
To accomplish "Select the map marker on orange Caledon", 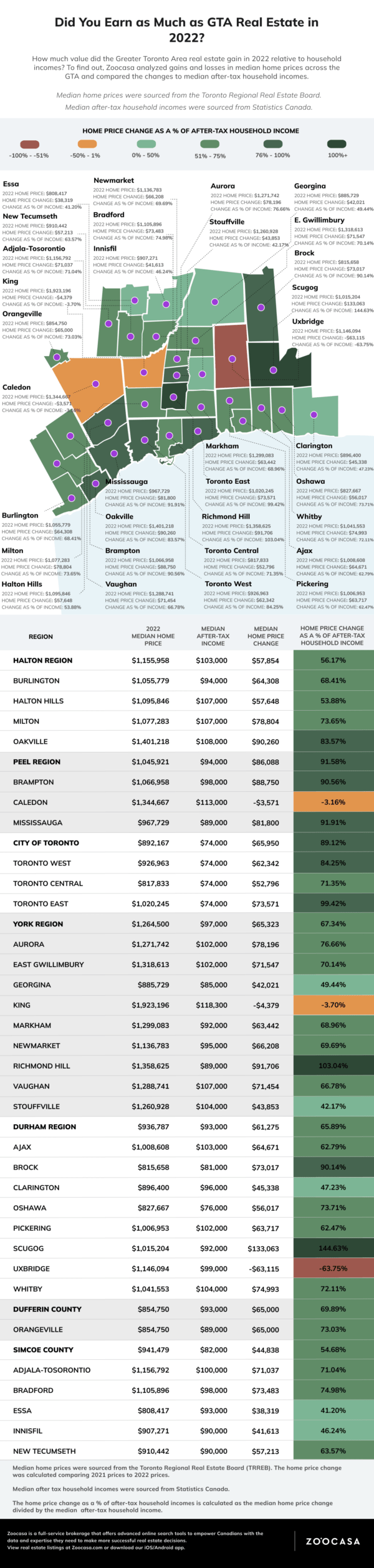I will coord(95,384).
